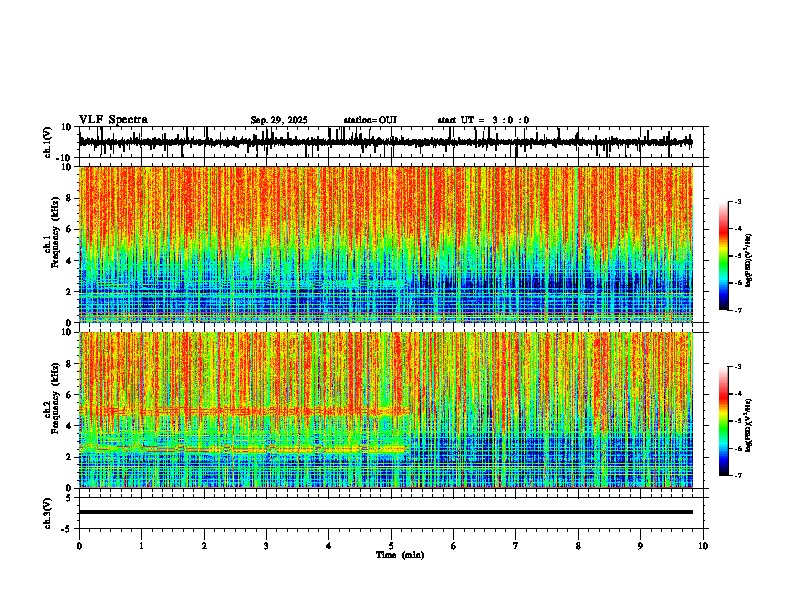This screenshot has width=792, height=612.
Task: Click the "VLF Spectra" plot title
Action: point(114,120)
